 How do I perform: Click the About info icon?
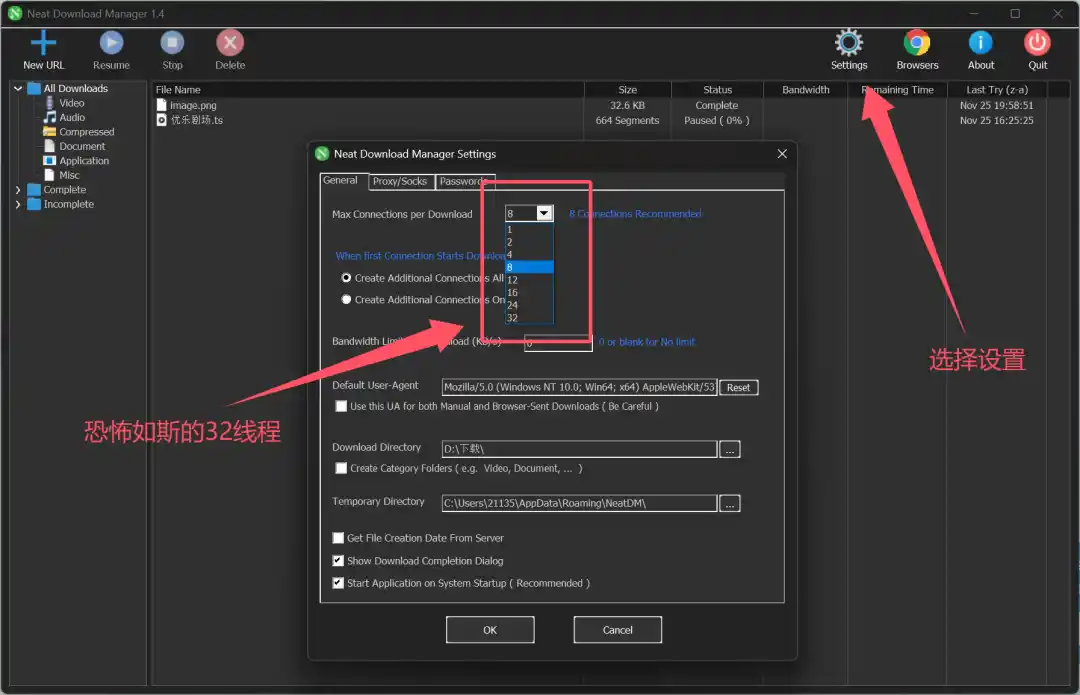coord(980,42)
